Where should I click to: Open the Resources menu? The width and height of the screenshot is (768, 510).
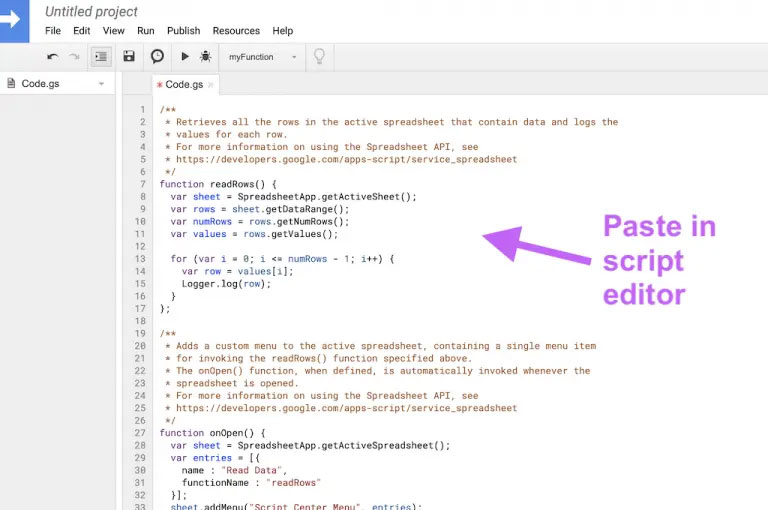coord(236,30)
